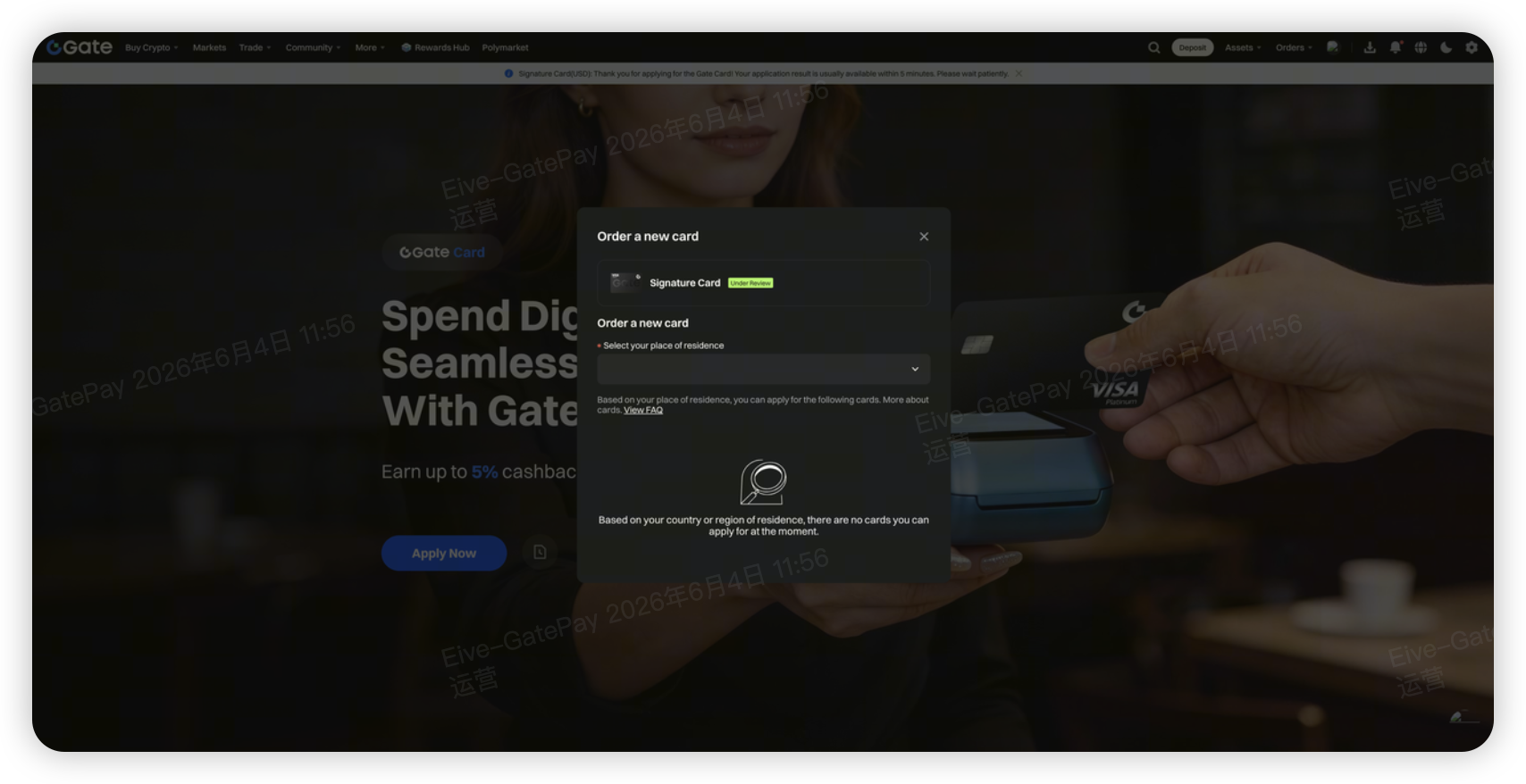This screenshot has width=1526, height=784.
Task: Close the Order a new card dialog
Action: 924,237
